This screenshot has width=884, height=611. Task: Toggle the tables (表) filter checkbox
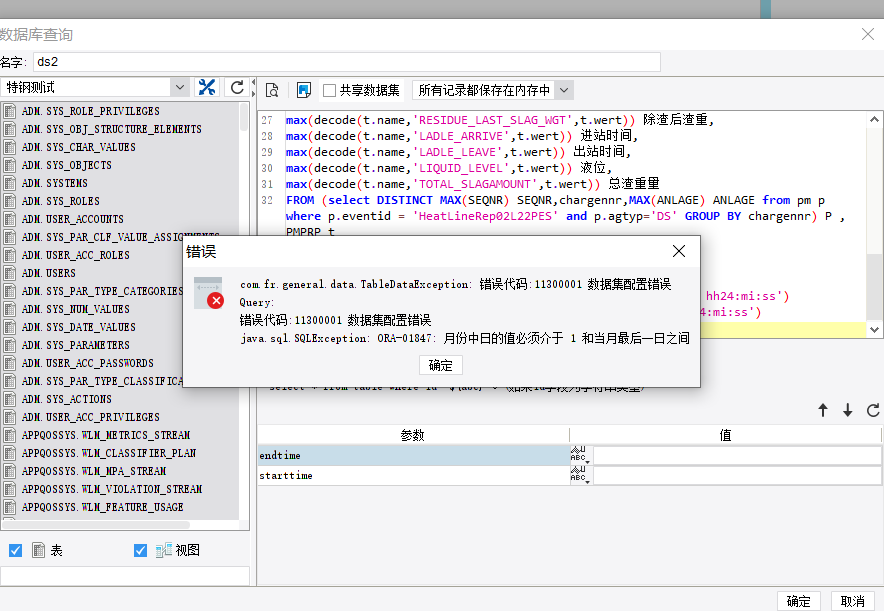pos(16,550)
